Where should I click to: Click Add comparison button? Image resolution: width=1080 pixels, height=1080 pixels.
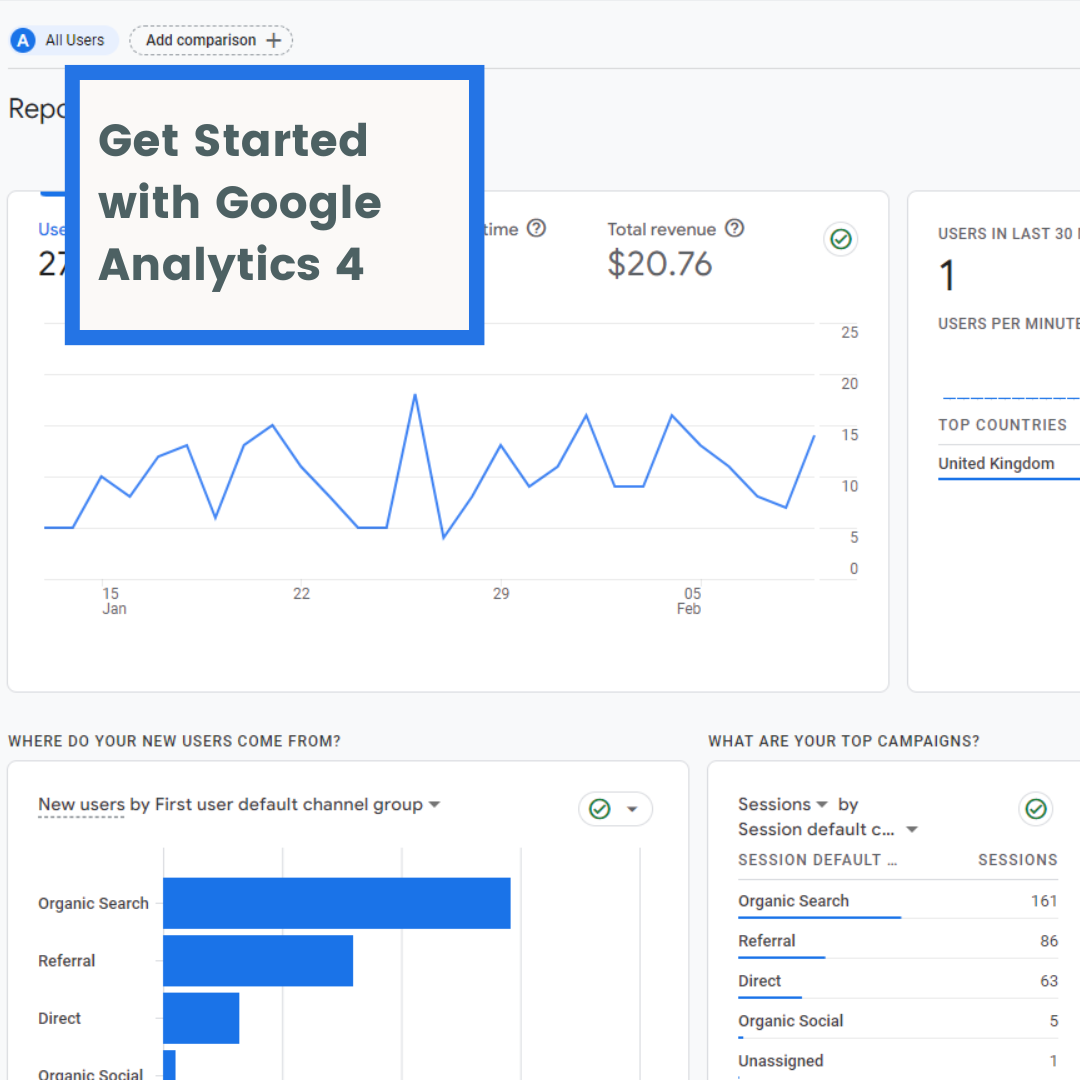[211, 40]
